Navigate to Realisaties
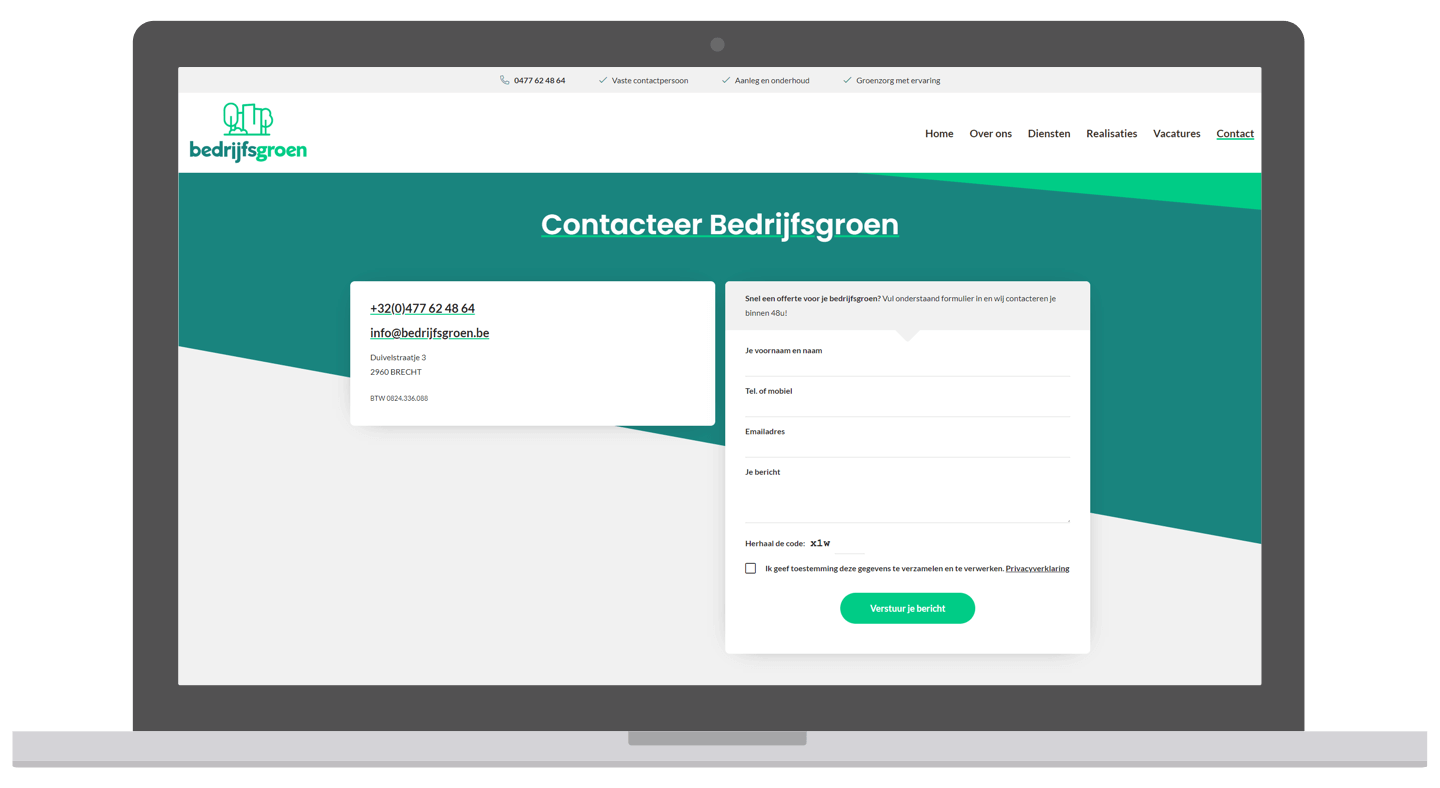The image size is (1440, 788). 1112,133
